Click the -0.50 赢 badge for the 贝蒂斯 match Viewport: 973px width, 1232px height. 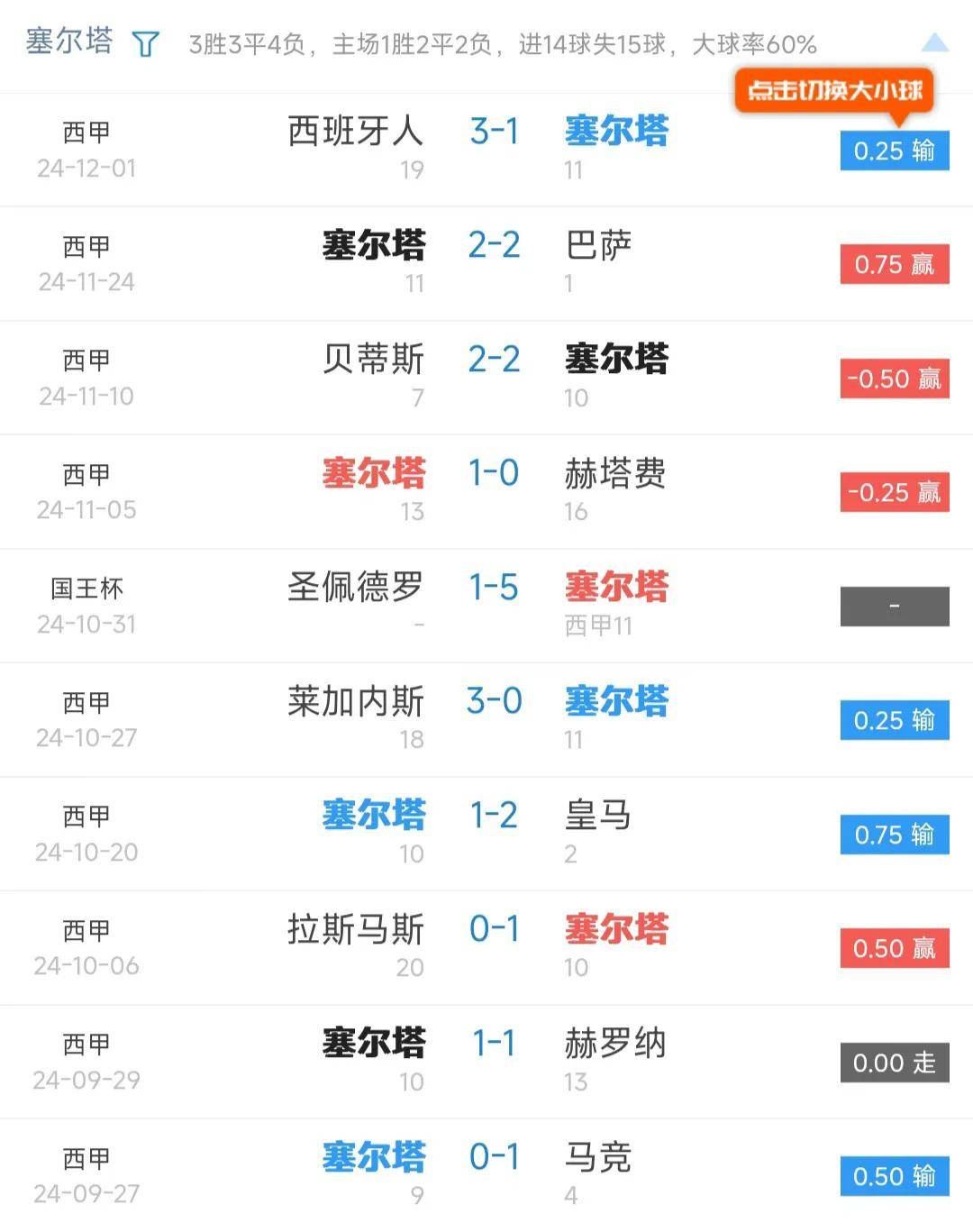tap(894, 379)
